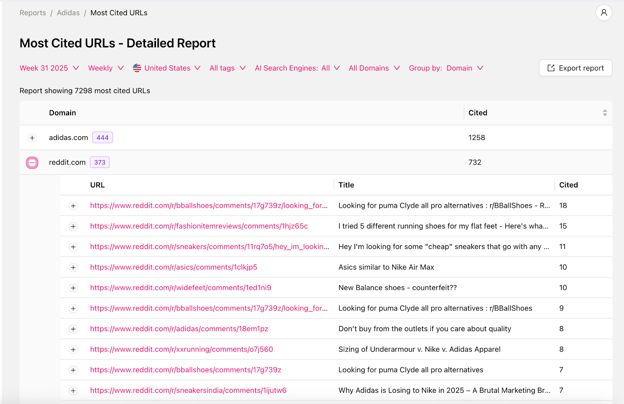
Task: Open the bballshoes URL cited 18 times
Action: coord(209,205)
